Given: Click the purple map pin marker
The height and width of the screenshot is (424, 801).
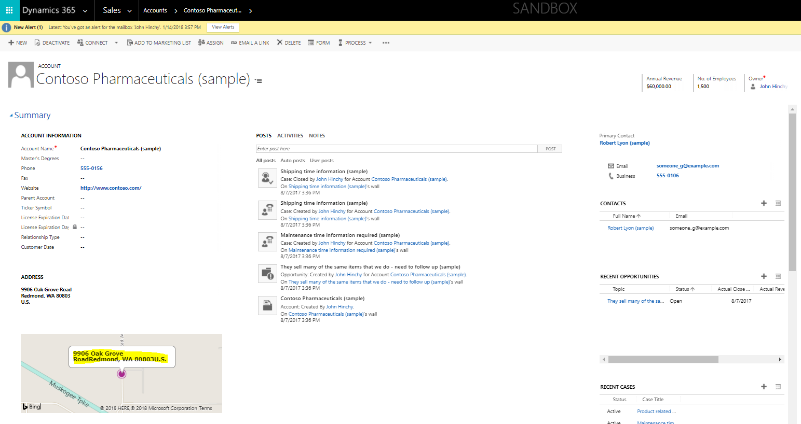Looking at the screenshot, I should [x=122, y=374].
